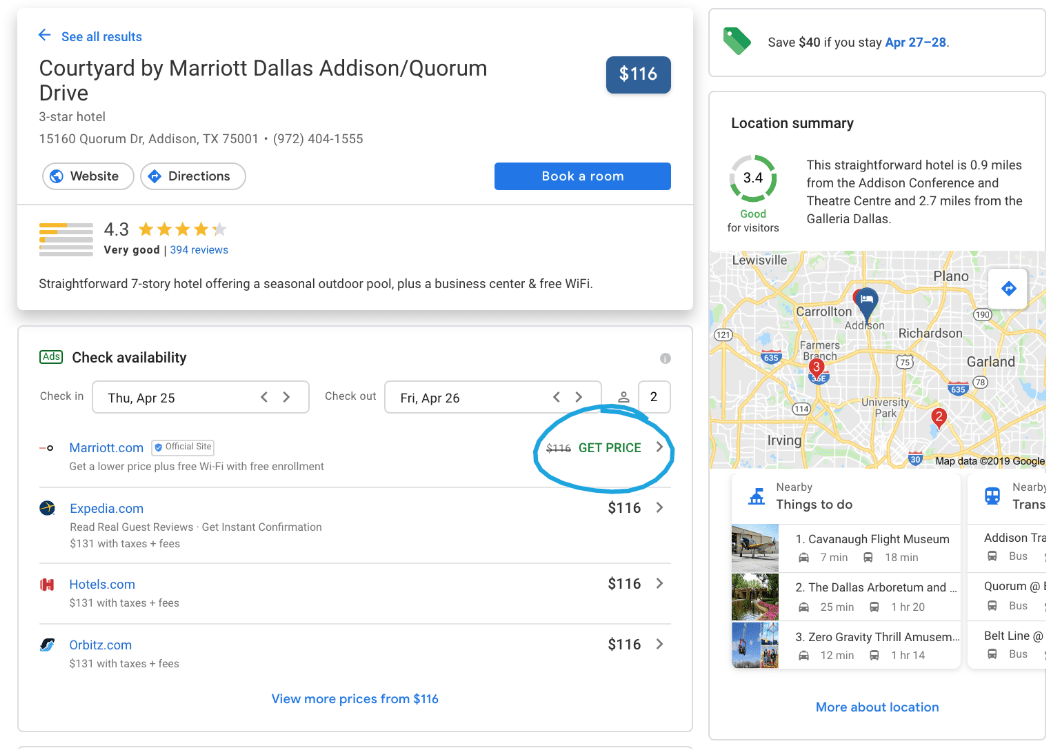Click the directions icon on the map
This screenshot has width=1058, height=749.
(1008, 289)
